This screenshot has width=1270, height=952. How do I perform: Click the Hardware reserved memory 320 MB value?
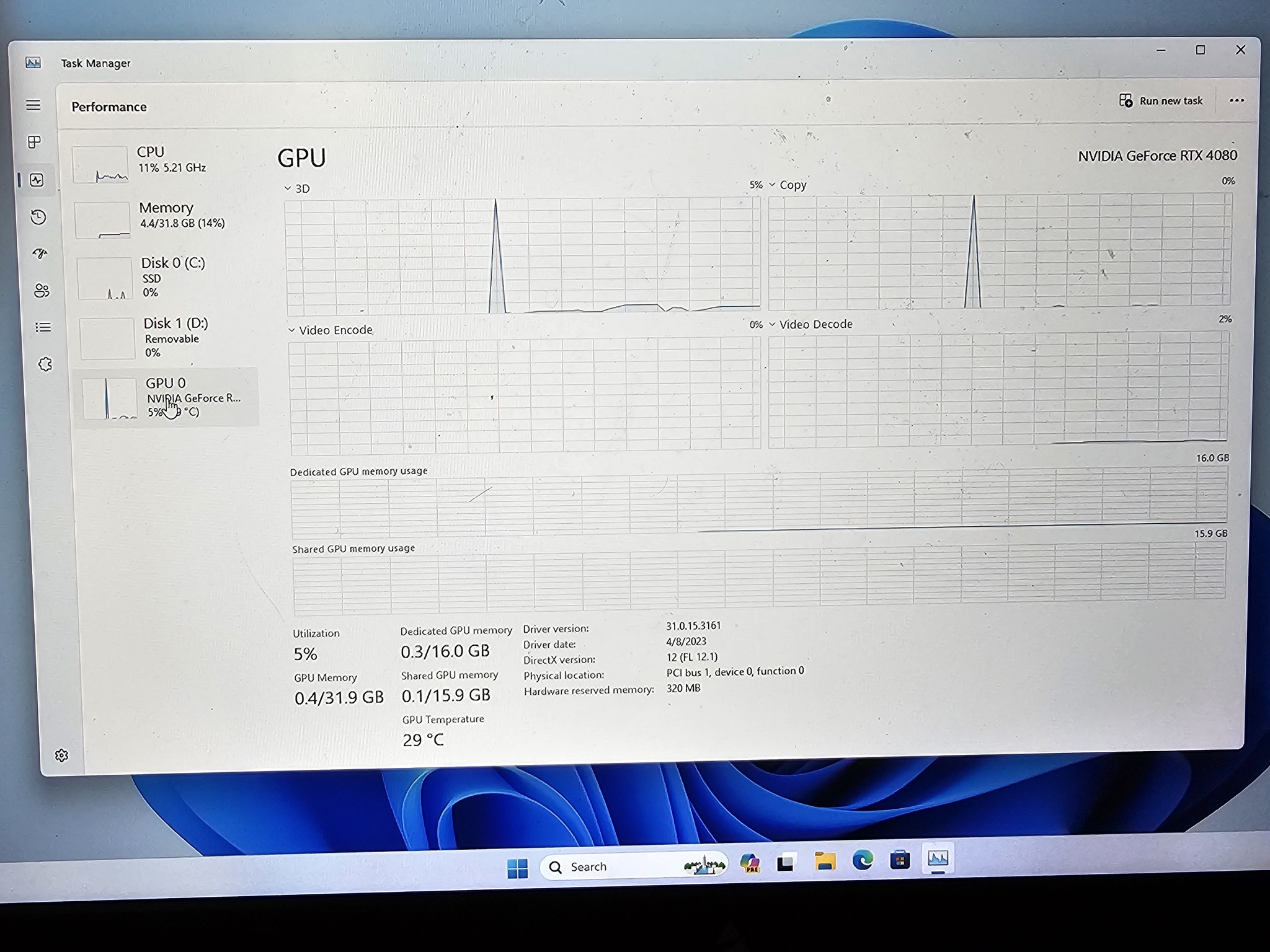coord(683,688)
